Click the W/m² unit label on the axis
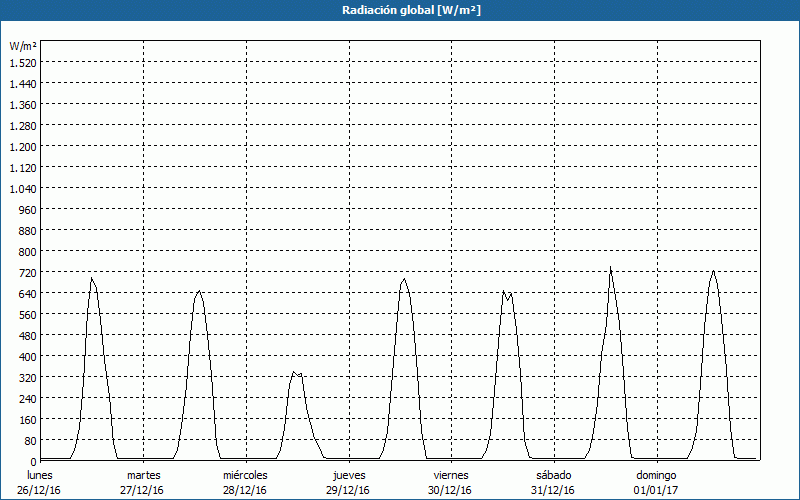The width and height of the screenshot is (800, 500). point(23,46)
